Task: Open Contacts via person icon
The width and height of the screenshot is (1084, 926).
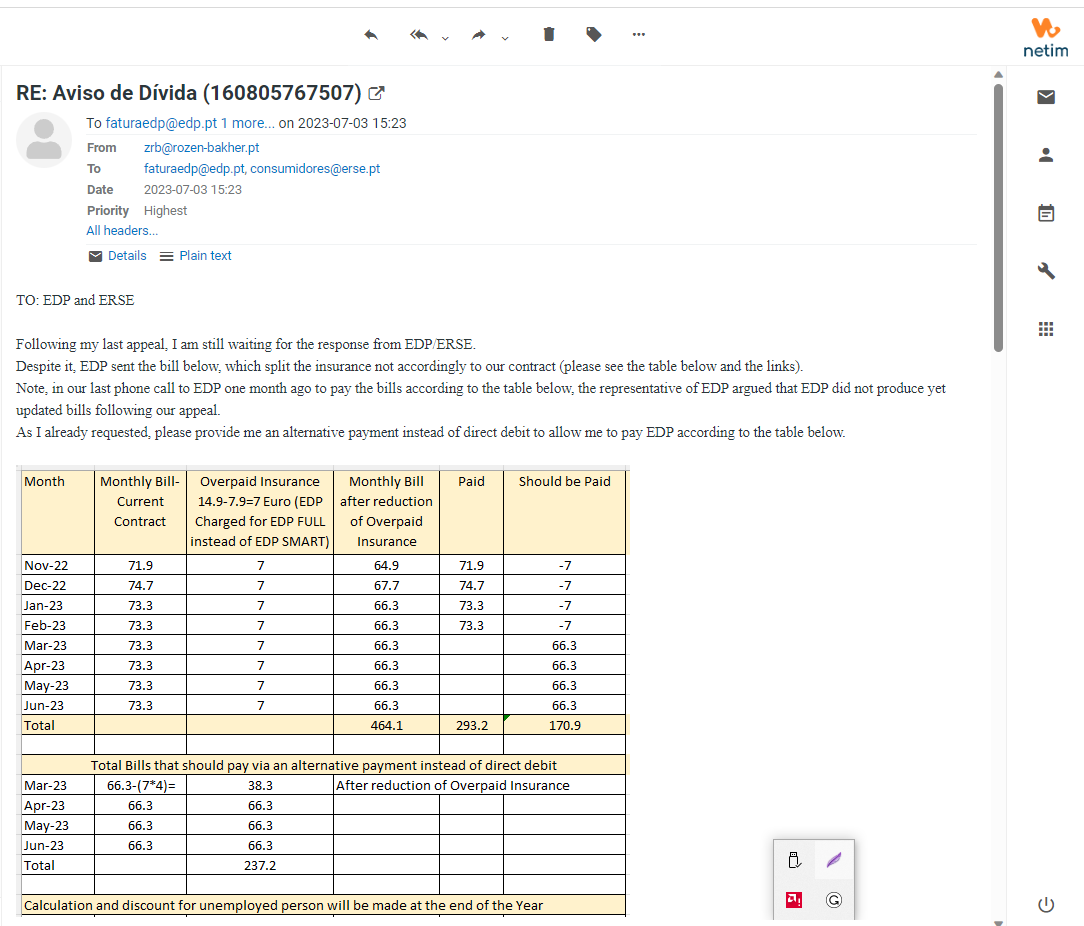Action: [x=1046, y=155]
